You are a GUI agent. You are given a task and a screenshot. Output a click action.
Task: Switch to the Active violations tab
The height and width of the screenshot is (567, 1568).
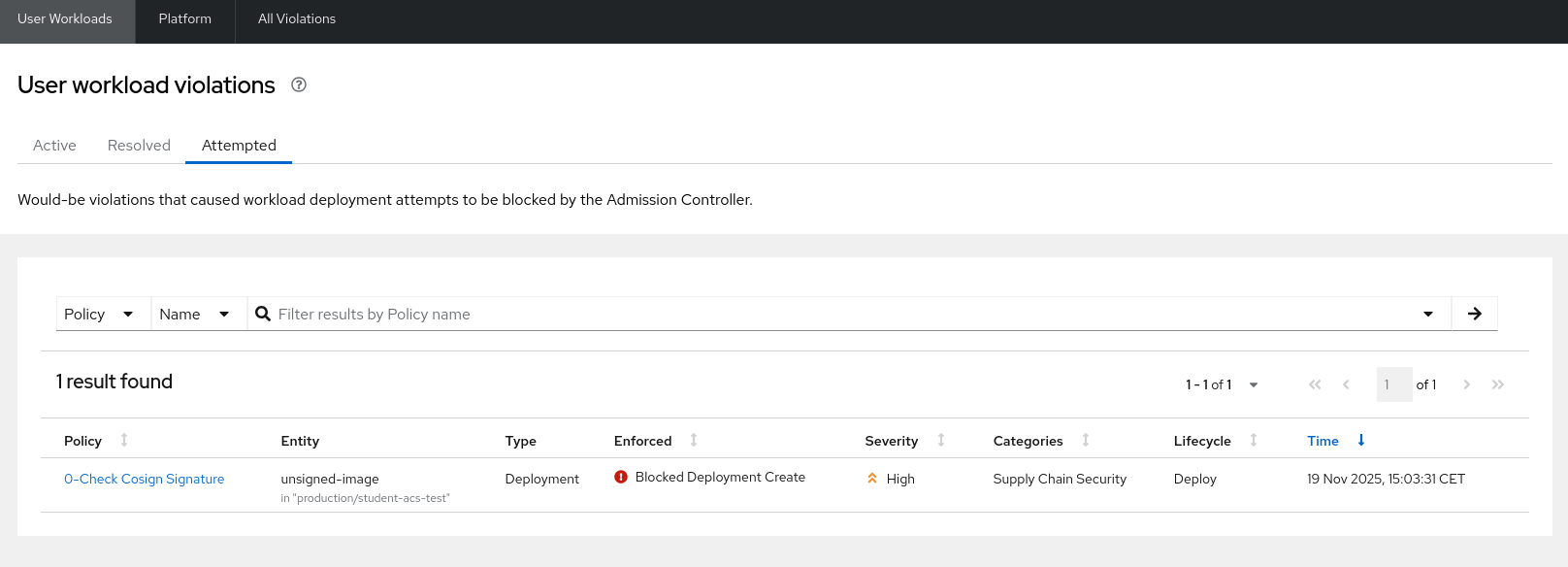coord(54,146)
